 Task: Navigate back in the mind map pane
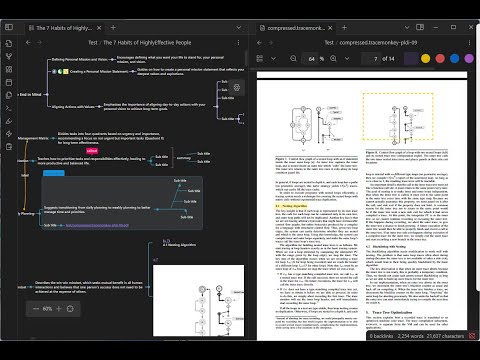point(28,42)
